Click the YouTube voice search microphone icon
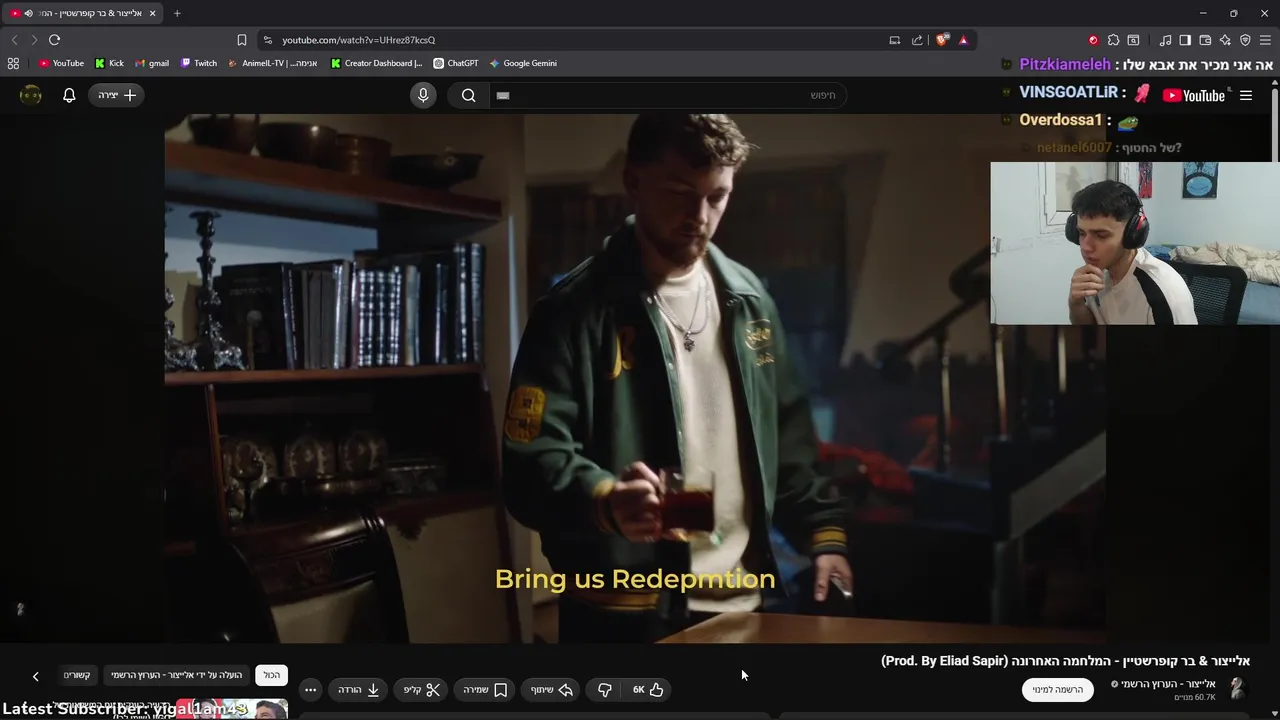Viewport: 1280px width, 720px height. [423, 95]
